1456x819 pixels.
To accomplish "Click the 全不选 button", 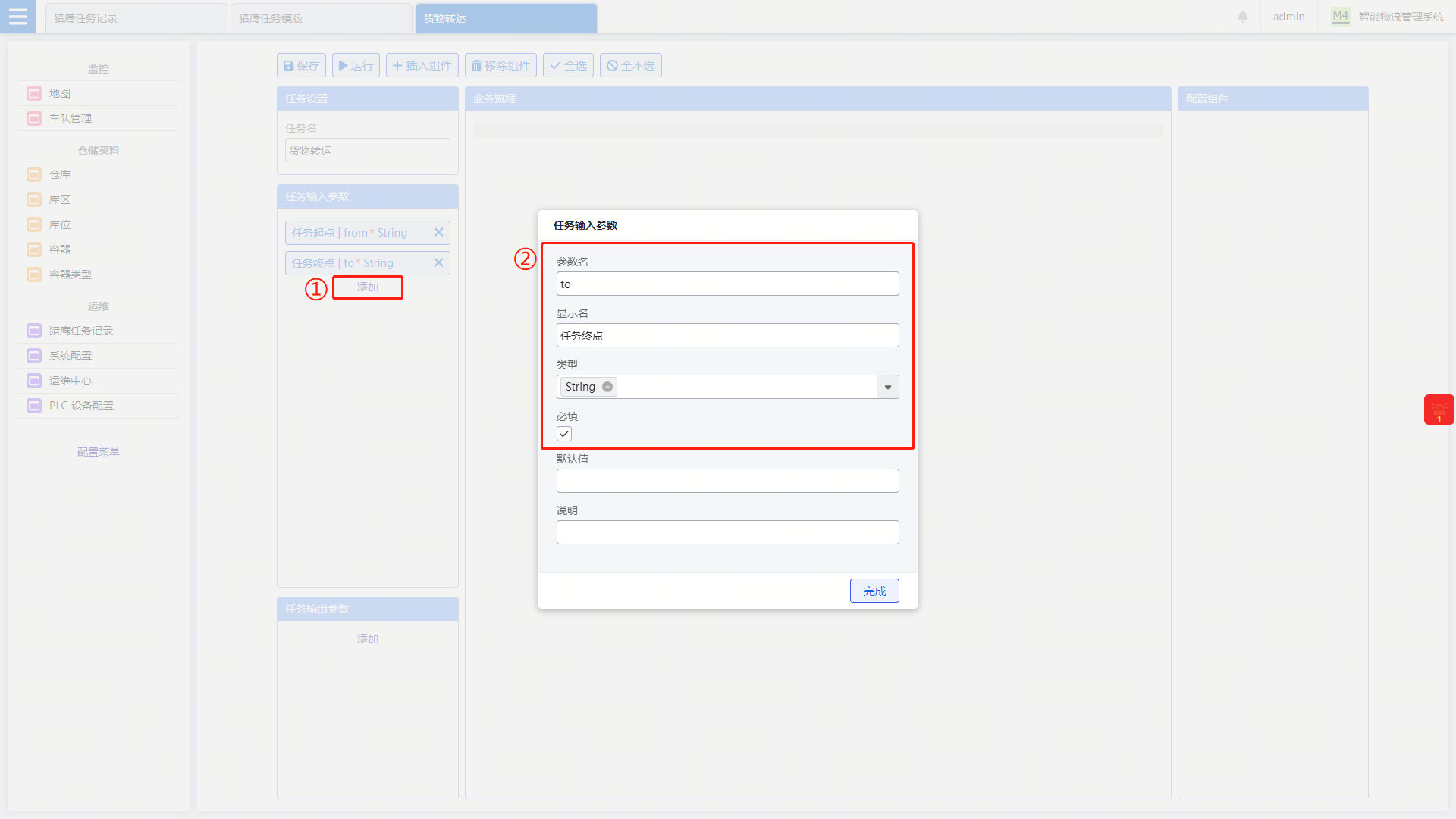I will click(631, 65).
